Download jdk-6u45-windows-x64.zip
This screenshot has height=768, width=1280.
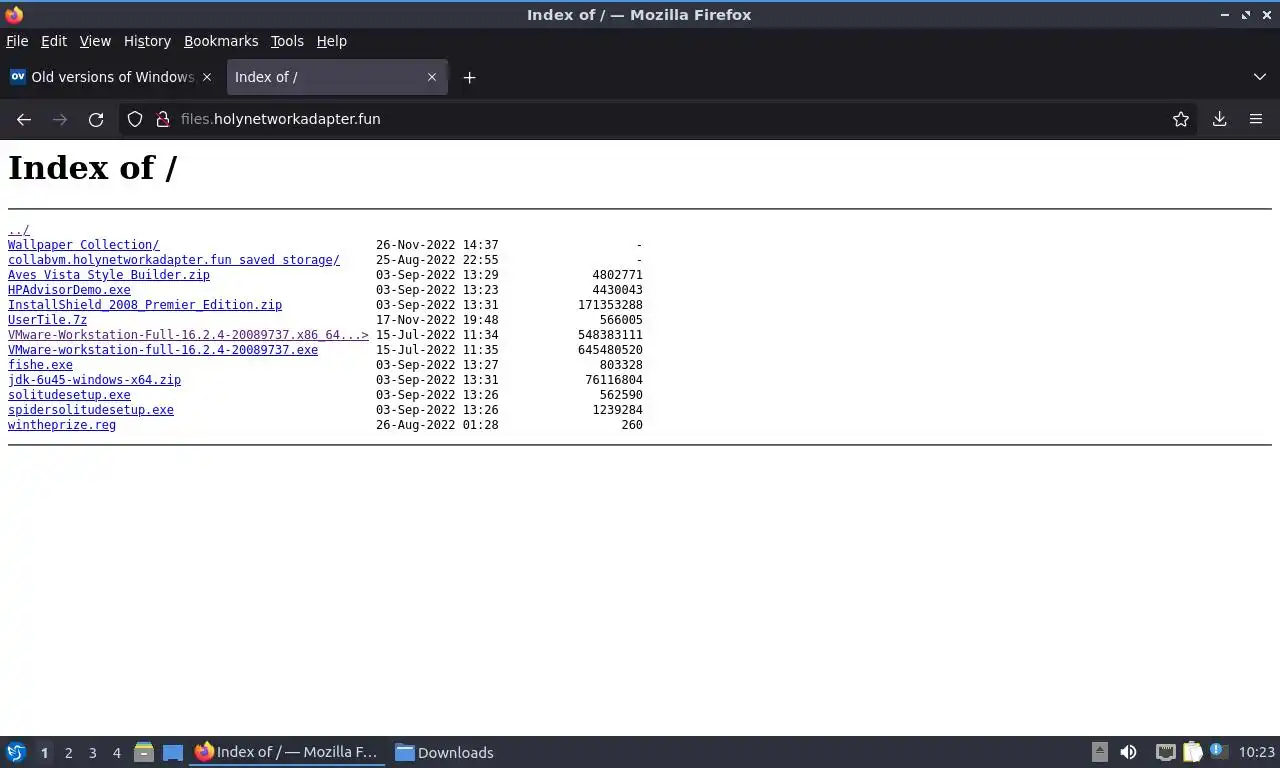click(94, 380)
